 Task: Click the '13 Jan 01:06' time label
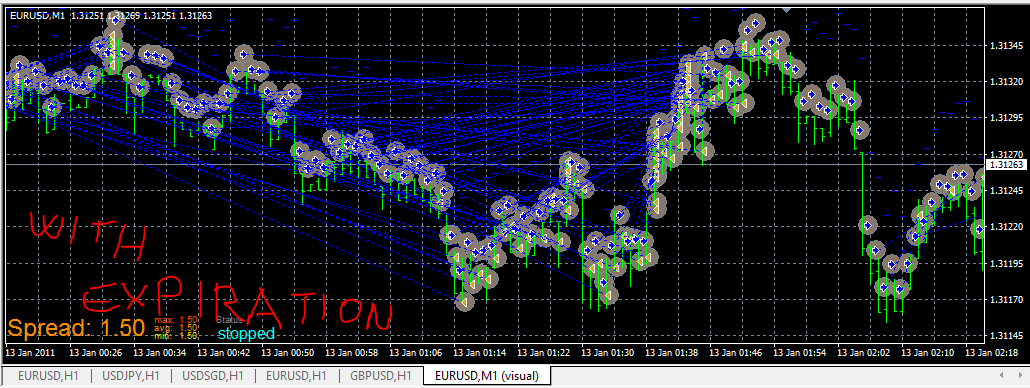(416, 353)
